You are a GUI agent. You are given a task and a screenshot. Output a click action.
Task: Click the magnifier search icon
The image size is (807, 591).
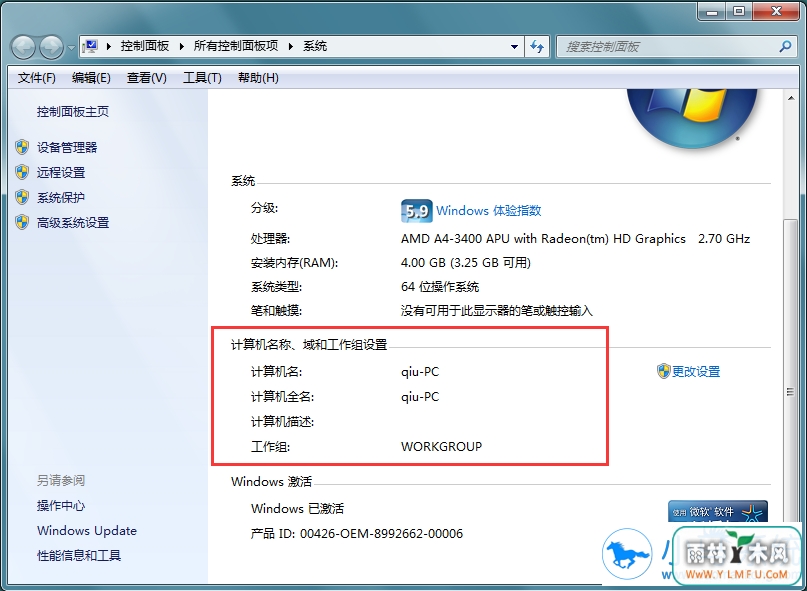[785, 47]
